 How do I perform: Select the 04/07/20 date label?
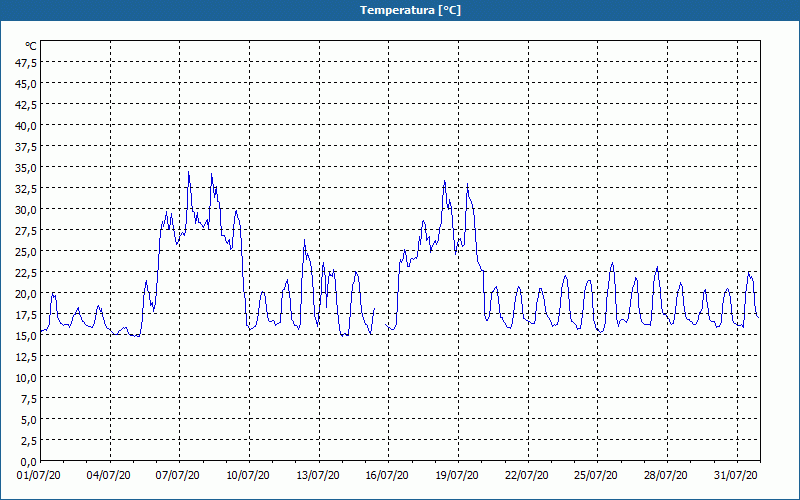(x=108, y=476)
